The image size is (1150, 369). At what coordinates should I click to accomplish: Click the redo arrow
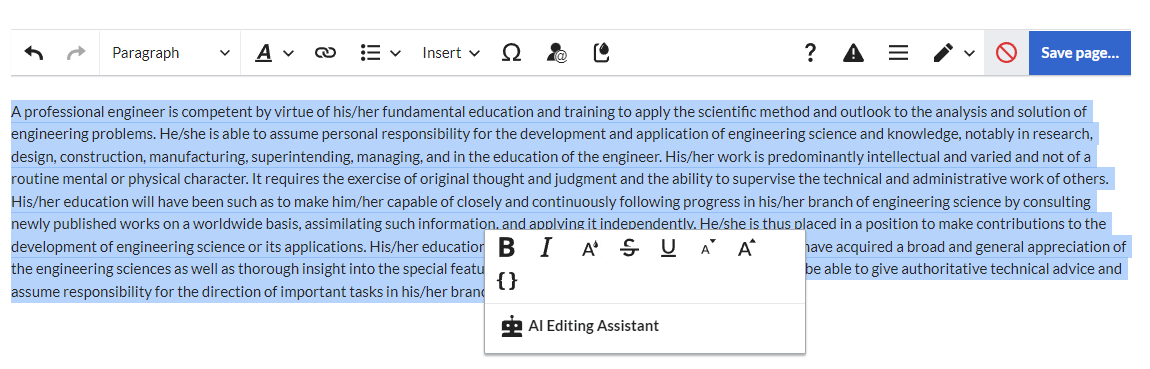(76, 53)
